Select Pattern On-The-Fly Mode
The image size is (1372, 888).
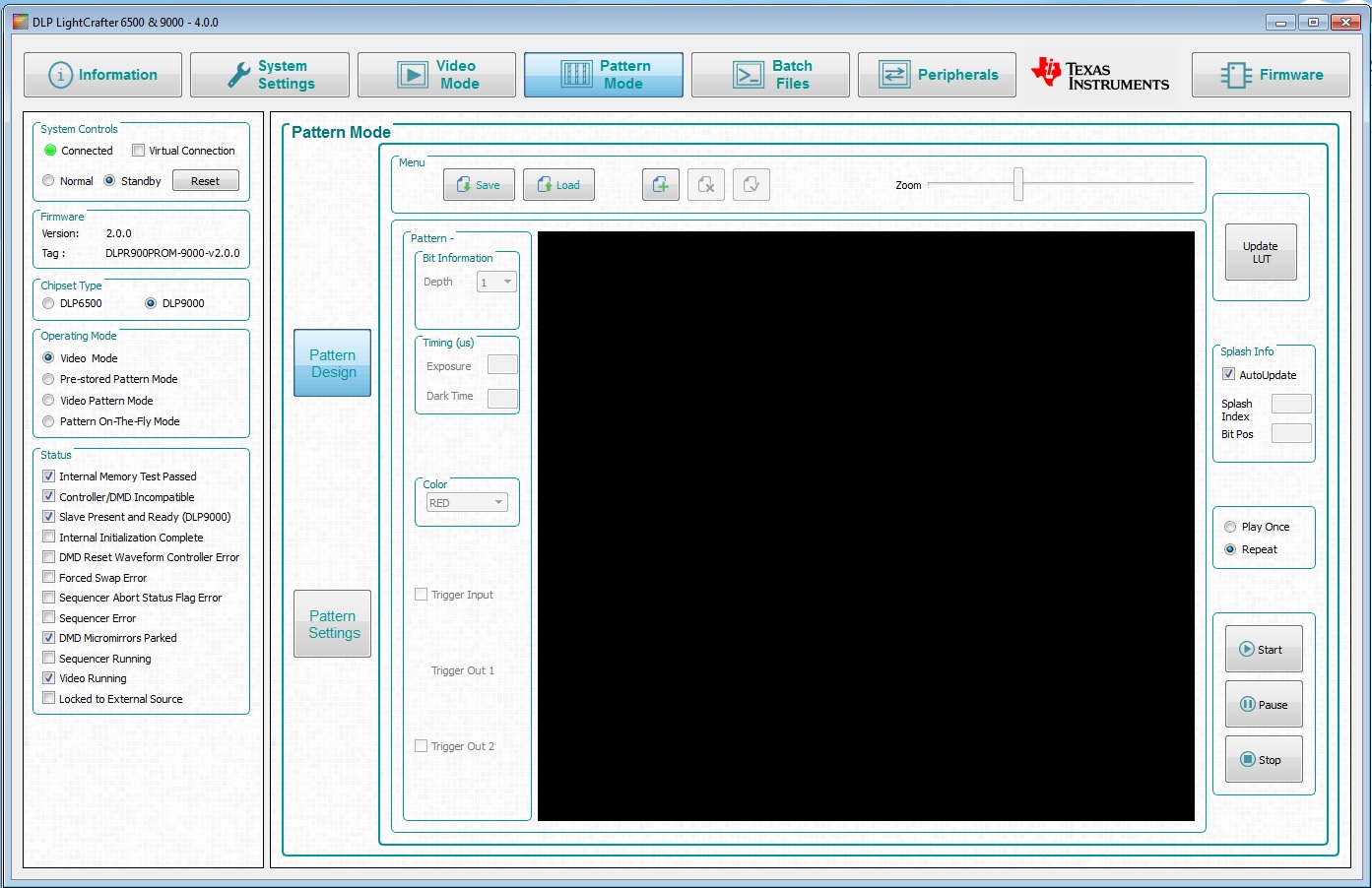[48, 421]
